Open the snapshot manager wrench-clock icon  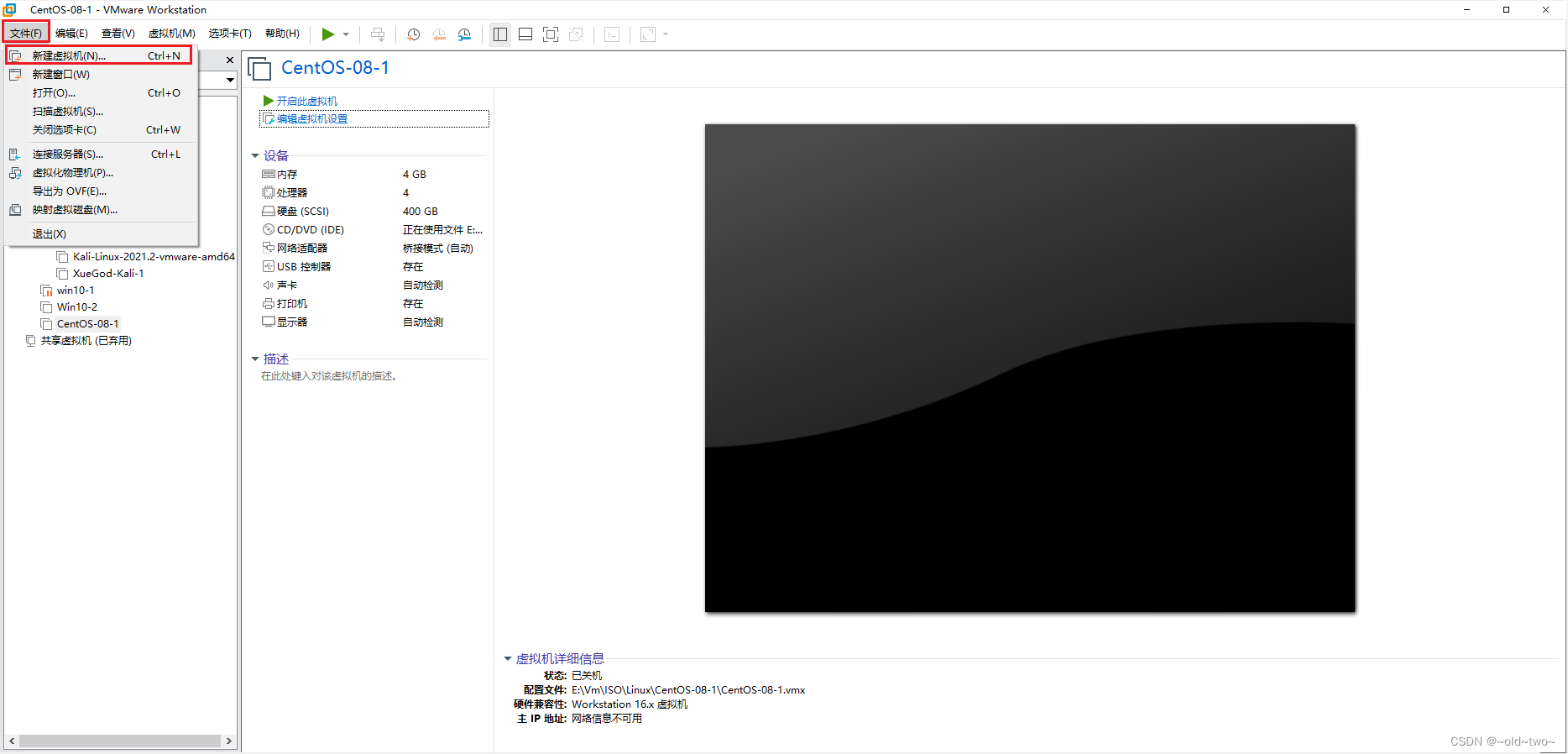(464, 34)
